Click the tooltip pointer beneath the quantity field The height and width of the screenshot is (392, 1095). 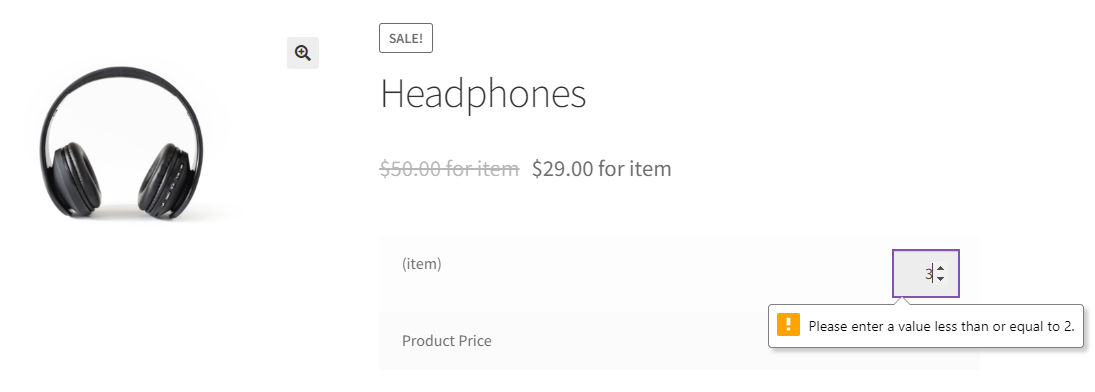(902, 300)
